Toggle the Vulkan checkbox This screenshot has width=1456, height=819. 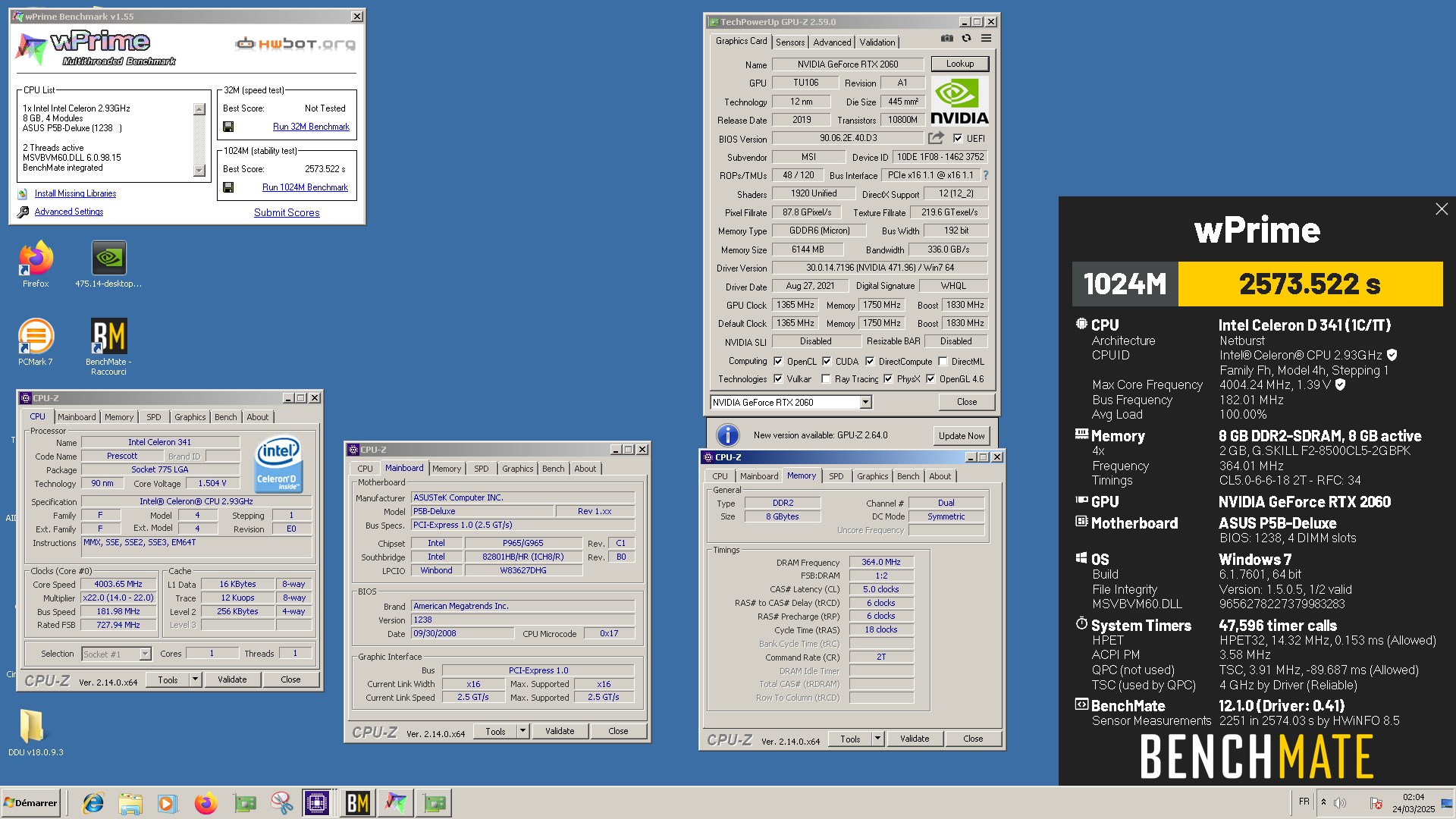pos(778,379)
